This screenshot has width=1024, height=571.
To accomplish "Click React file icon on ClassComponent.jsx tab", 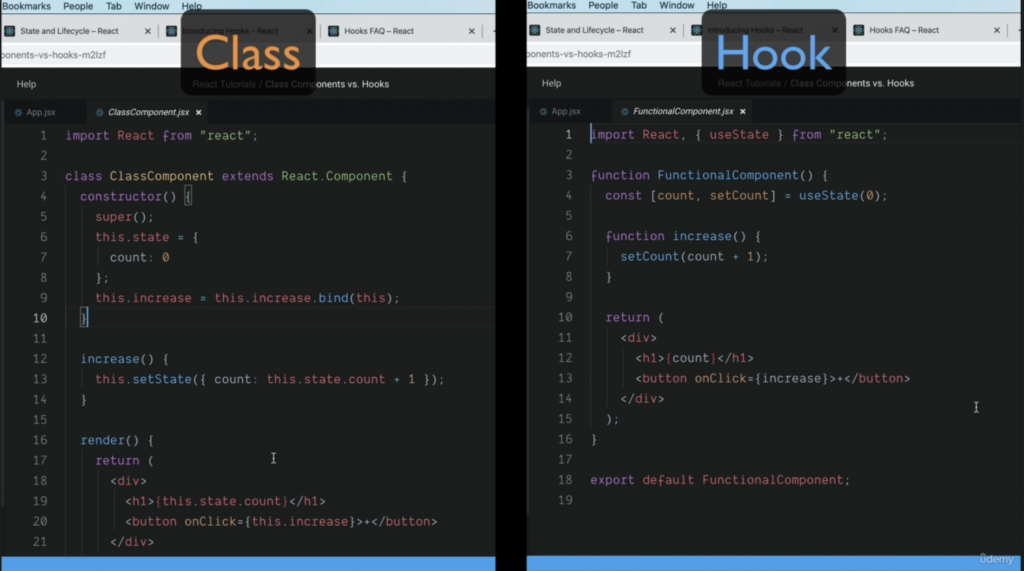I will (x=99, y=112).
